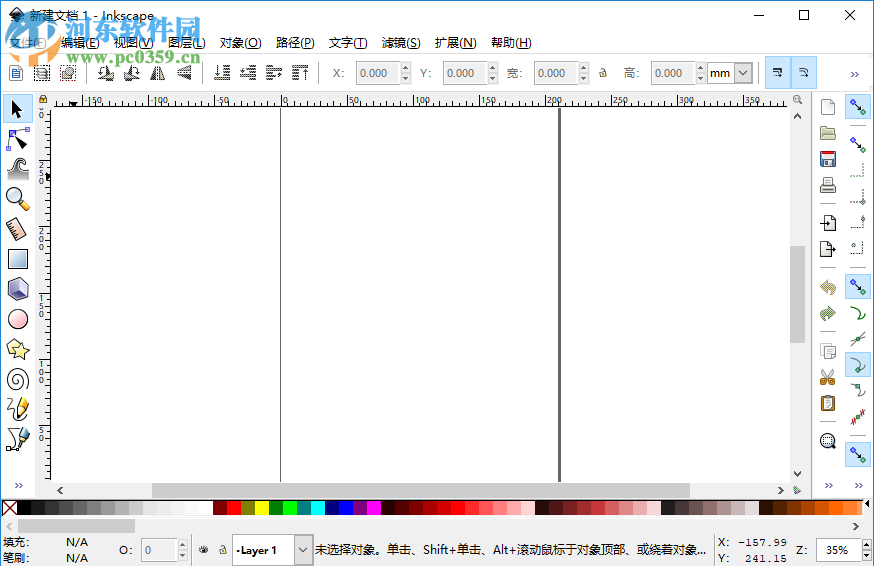Pick the red palette swatch
The image size is (874, 566).
(x=234, y=508)
